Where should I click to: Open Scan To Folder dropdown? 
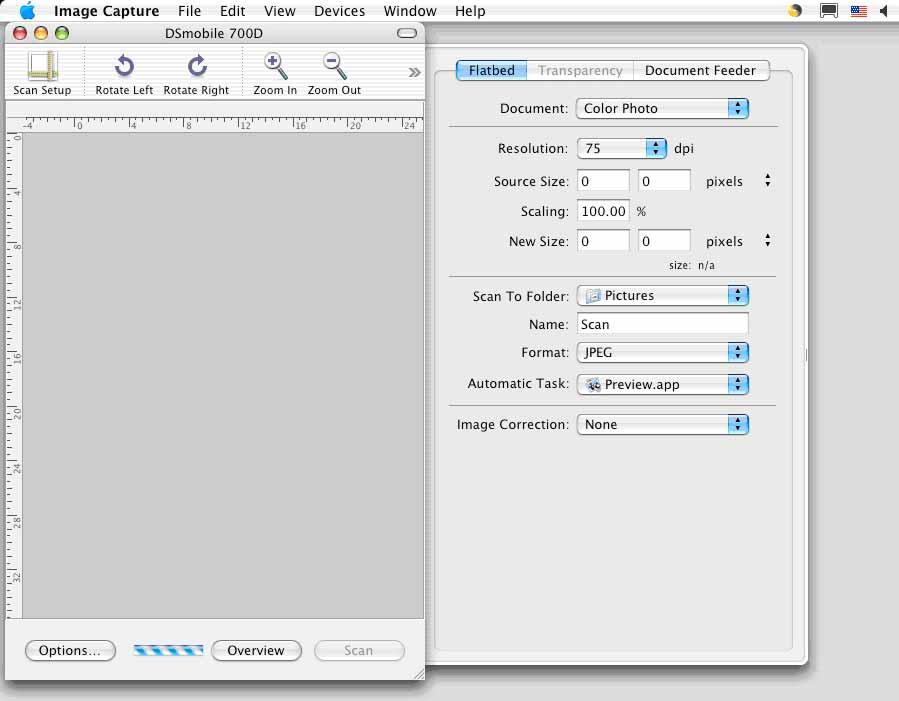click(662, 296)
